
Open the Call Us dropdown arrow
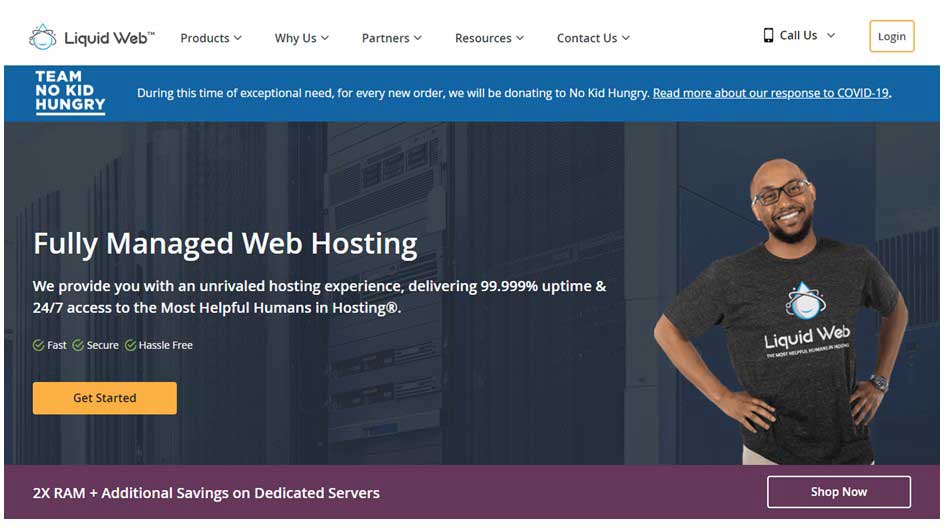click(831, 35)
